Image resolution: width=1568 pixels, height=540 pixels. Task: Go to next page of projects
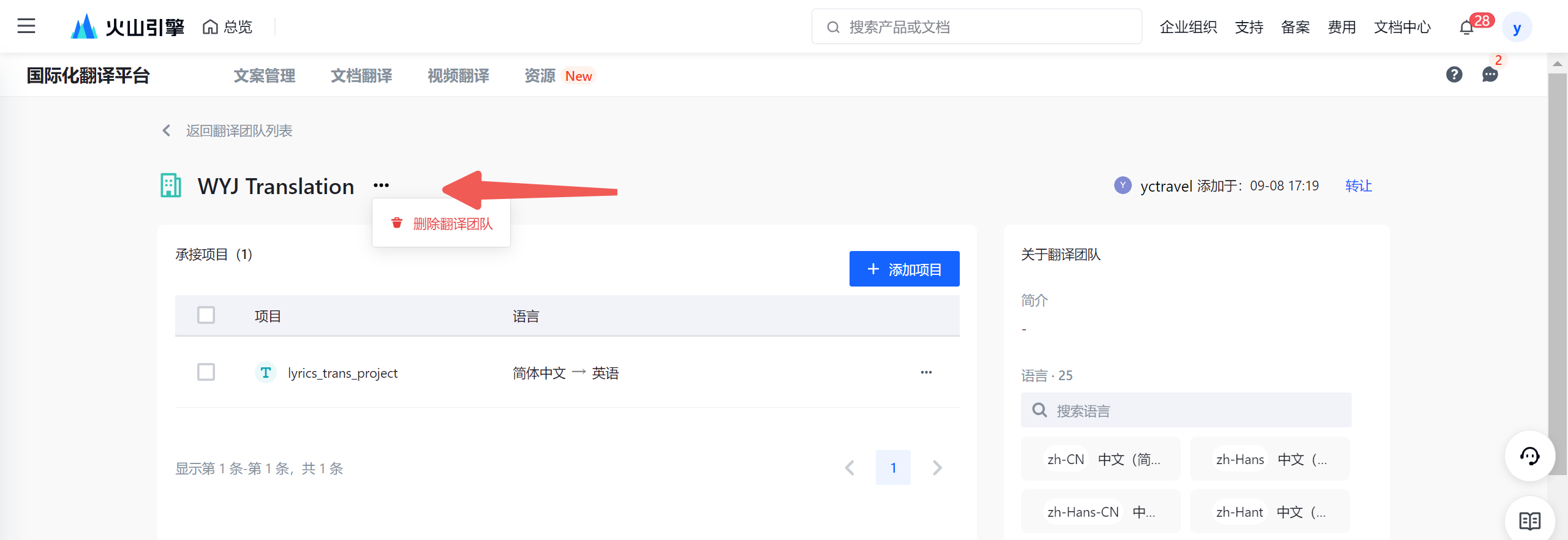(937, 468)
